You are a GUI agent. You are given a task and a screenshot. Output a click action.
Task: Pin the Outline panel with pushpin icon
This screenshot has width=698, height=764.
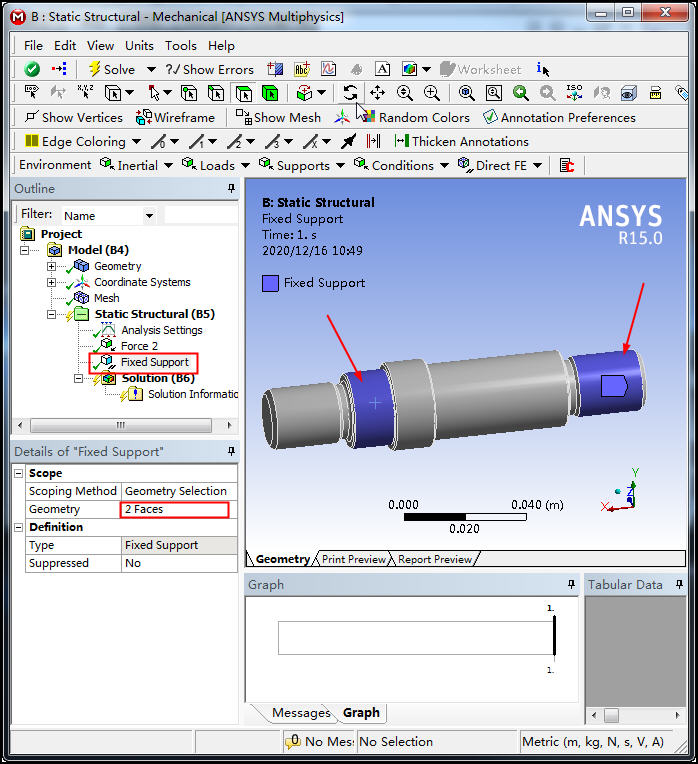pyautogui.click(x=231, y=189)
